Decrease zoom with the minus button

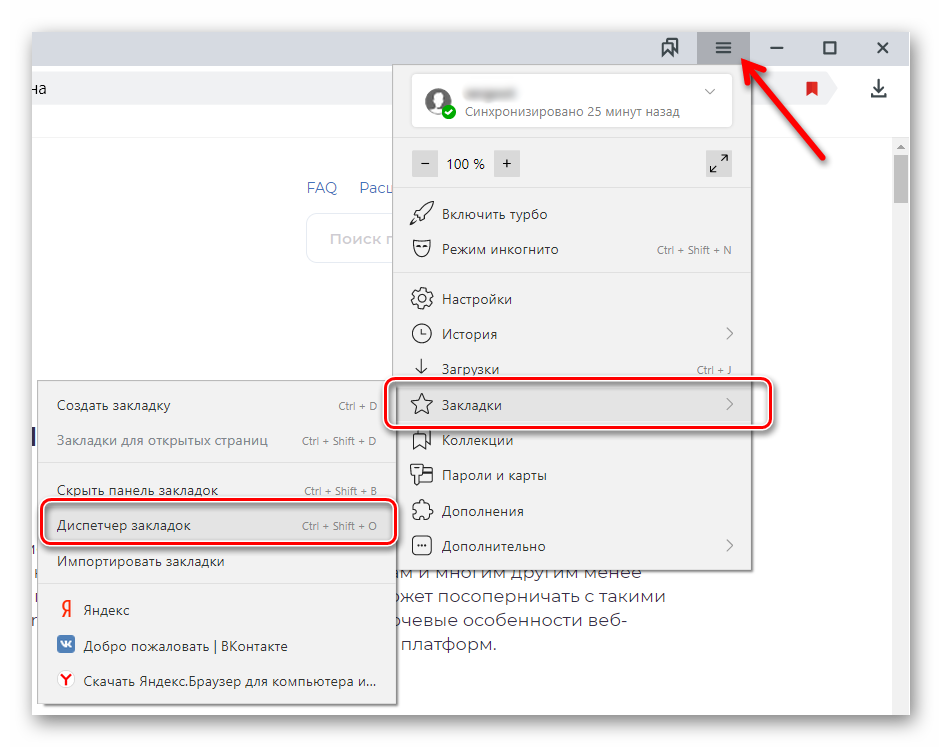coord(424,164)
